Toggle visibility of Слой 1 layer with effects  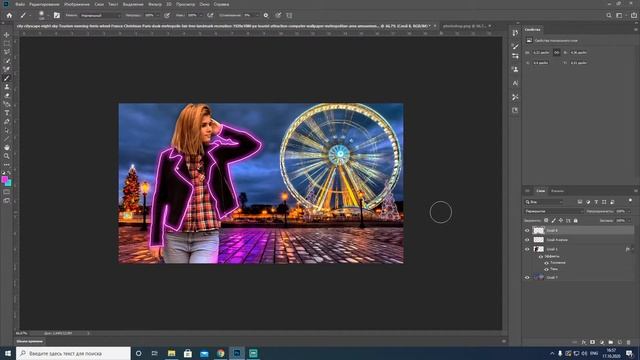tap(527, 249)
